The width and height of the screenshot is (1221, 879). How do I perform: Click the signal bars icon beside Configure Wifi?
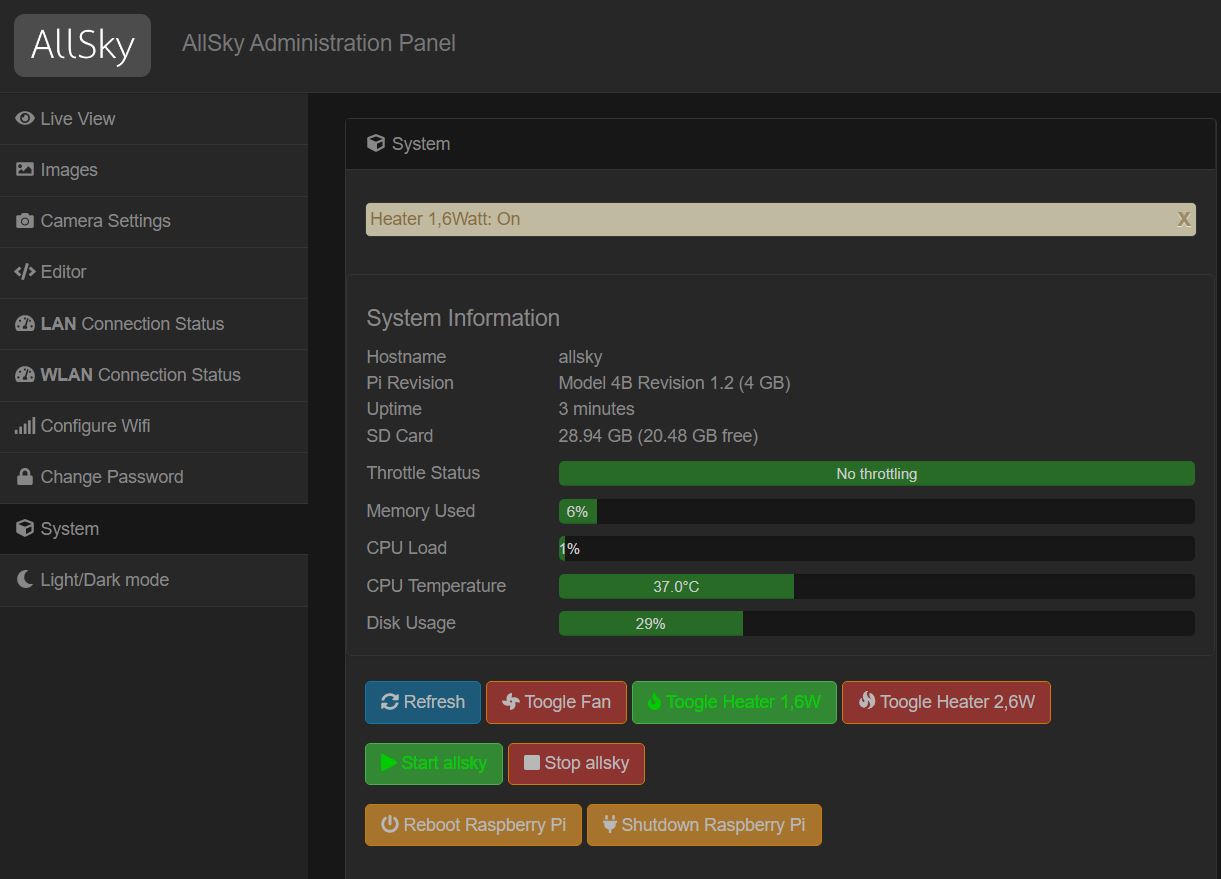(25, 426)
